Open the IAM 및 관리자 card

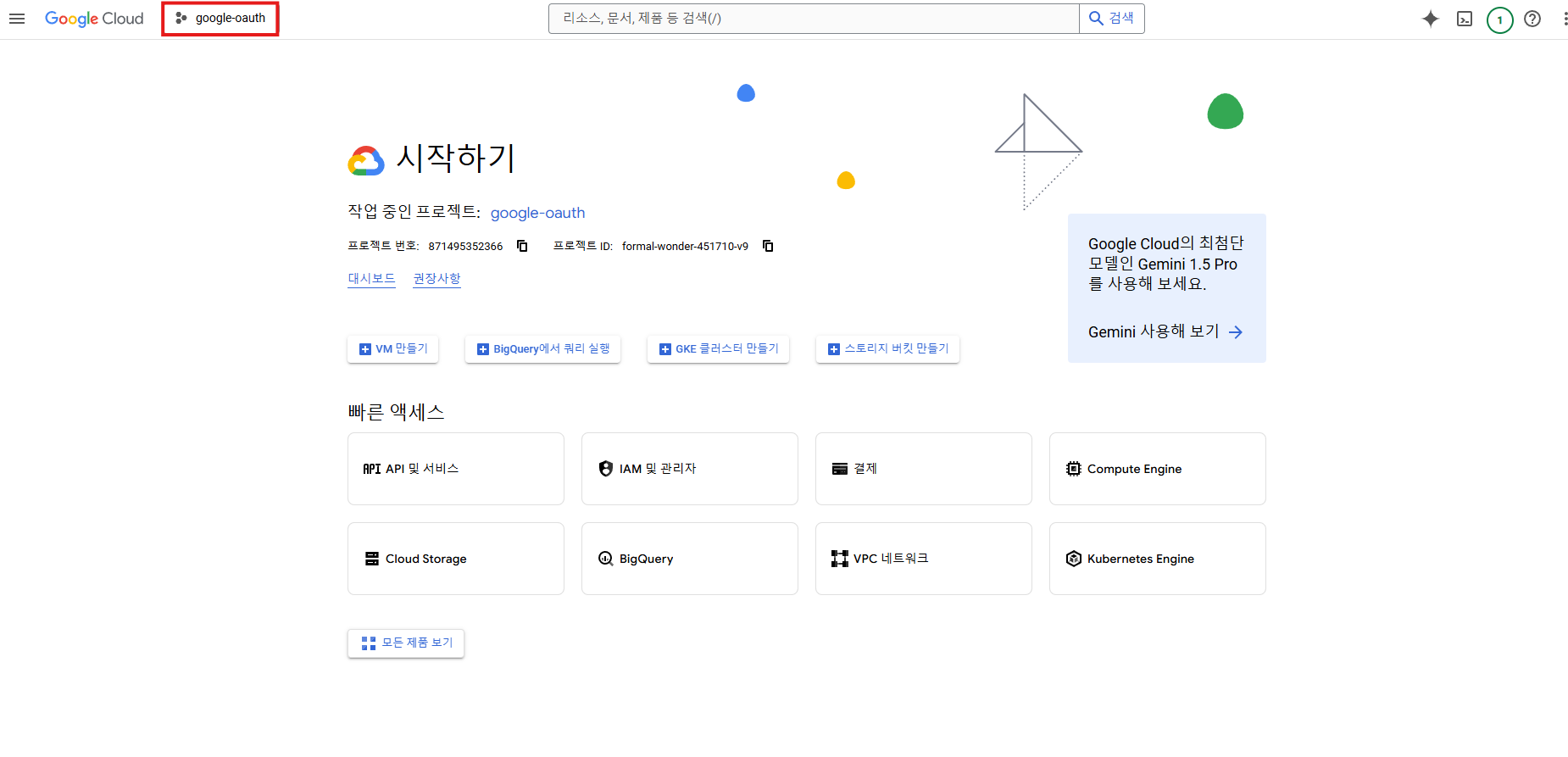(x=690, y=469)
